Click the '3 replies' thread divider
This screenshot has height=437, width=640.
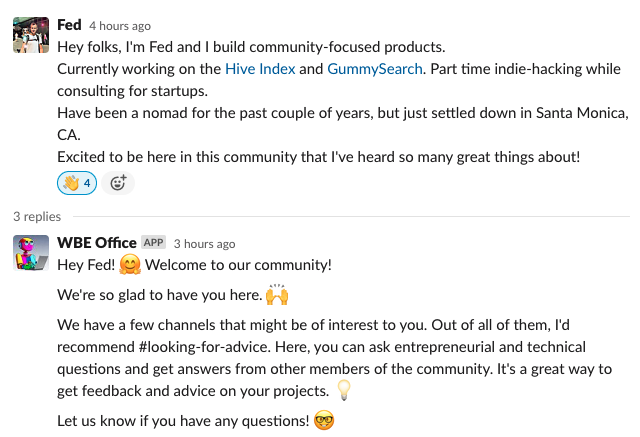click(x=37, y=216)
